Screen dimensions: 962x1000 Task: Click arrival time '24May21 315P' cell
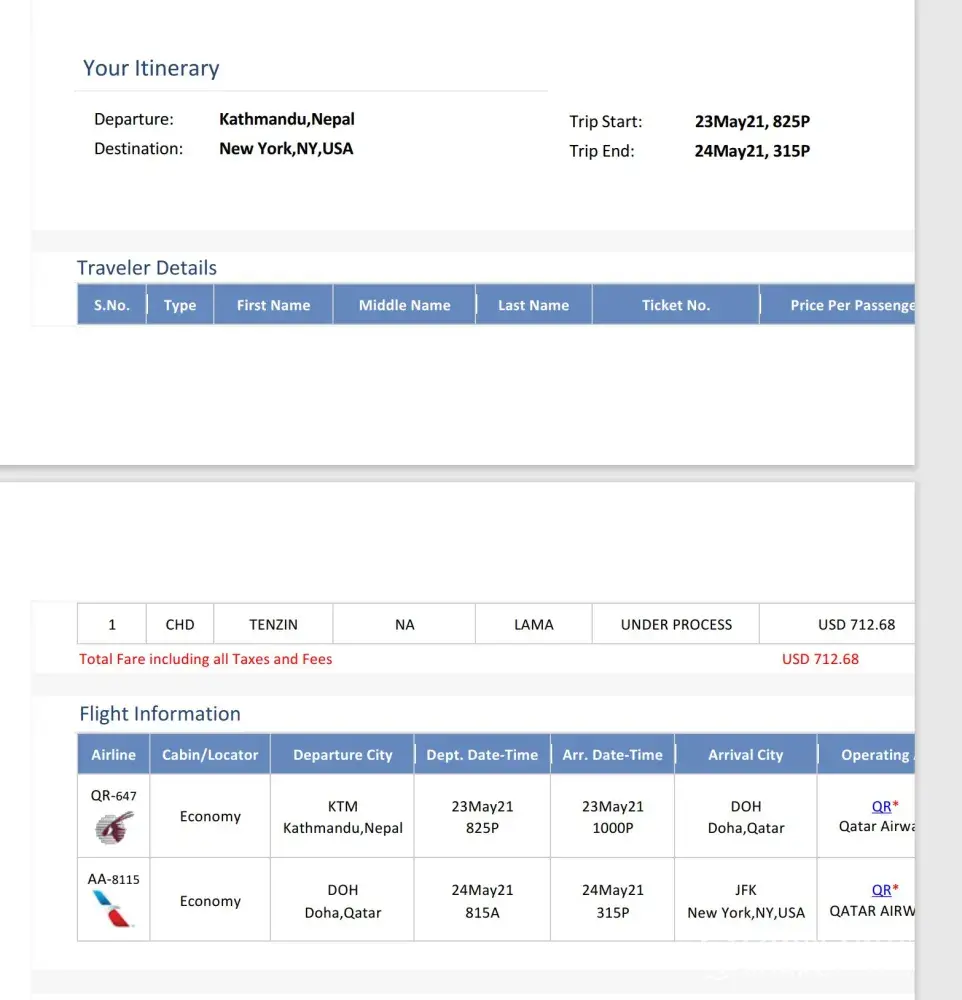[x=612, y=901]
